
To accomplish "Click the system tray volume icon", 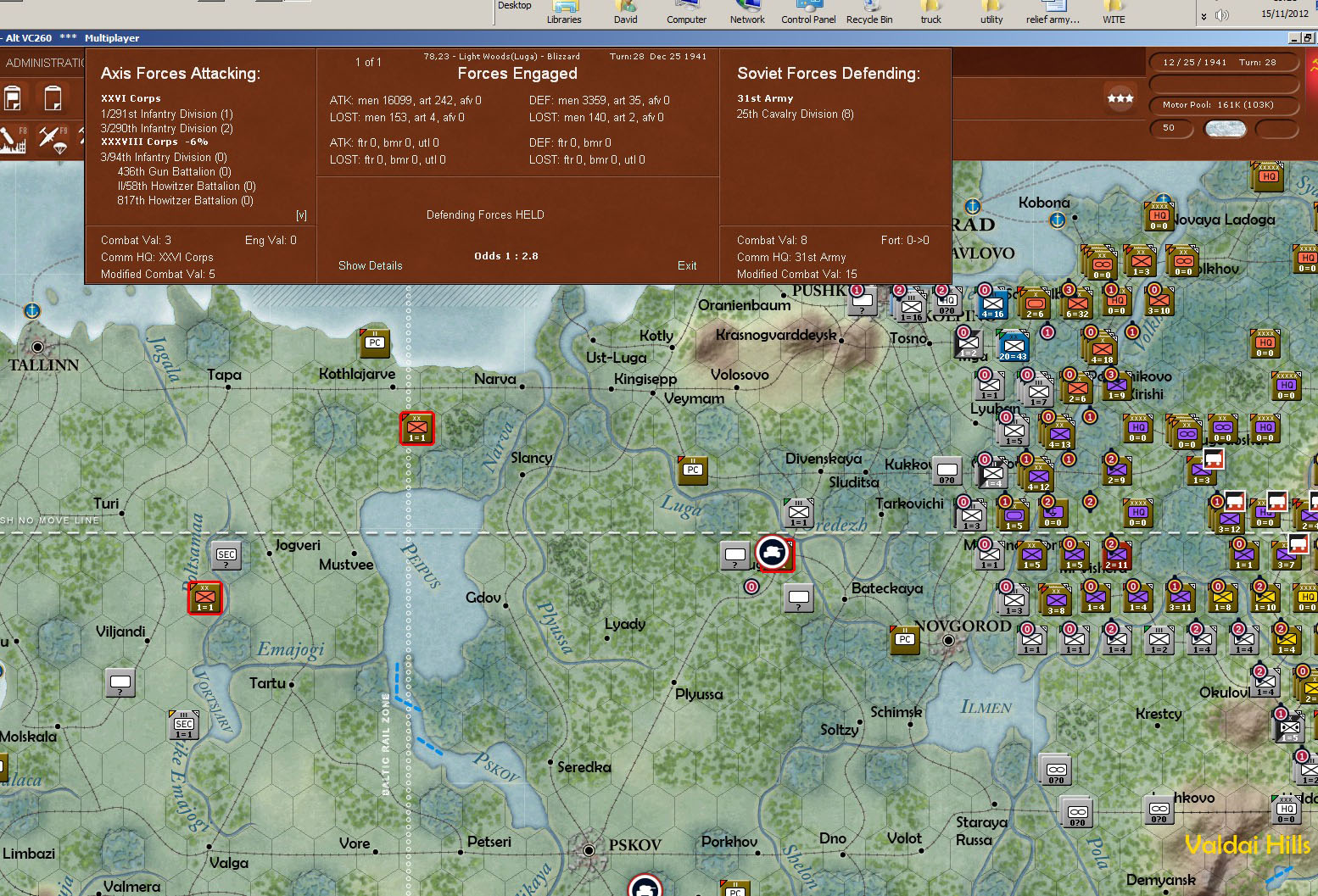I will [x=1222, y=15].
